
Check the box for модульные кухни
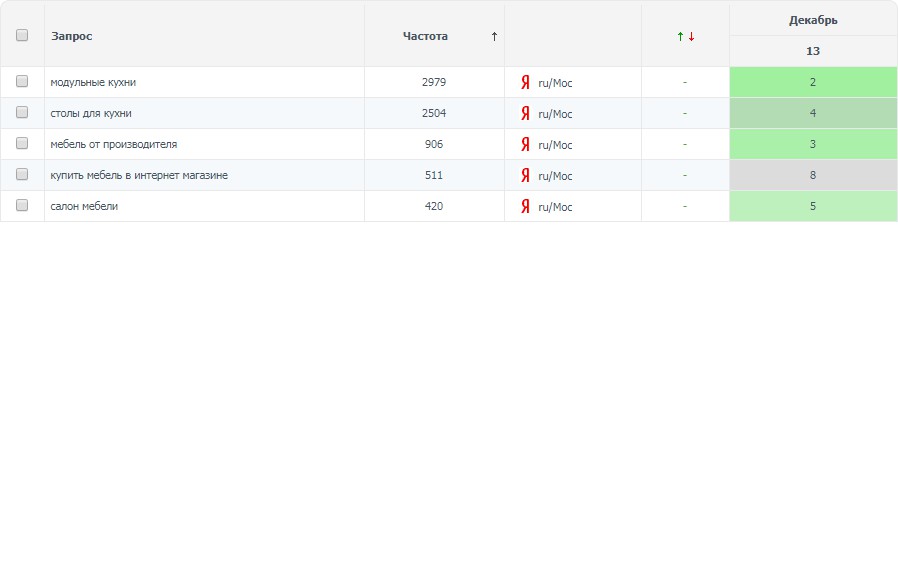tap(22, 82)
